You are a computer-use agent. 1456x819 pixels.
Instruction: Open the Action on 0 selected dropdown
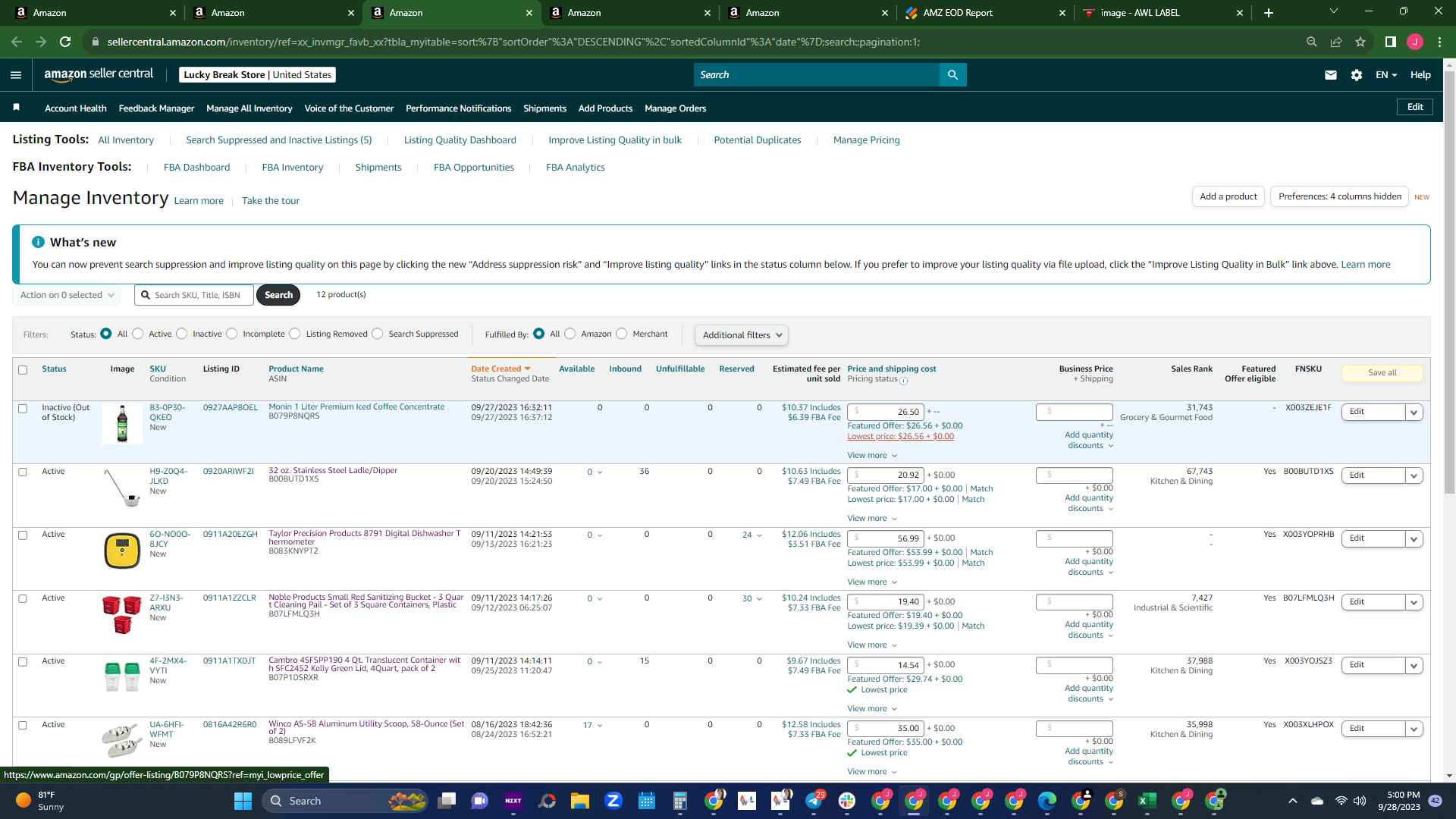67,295
